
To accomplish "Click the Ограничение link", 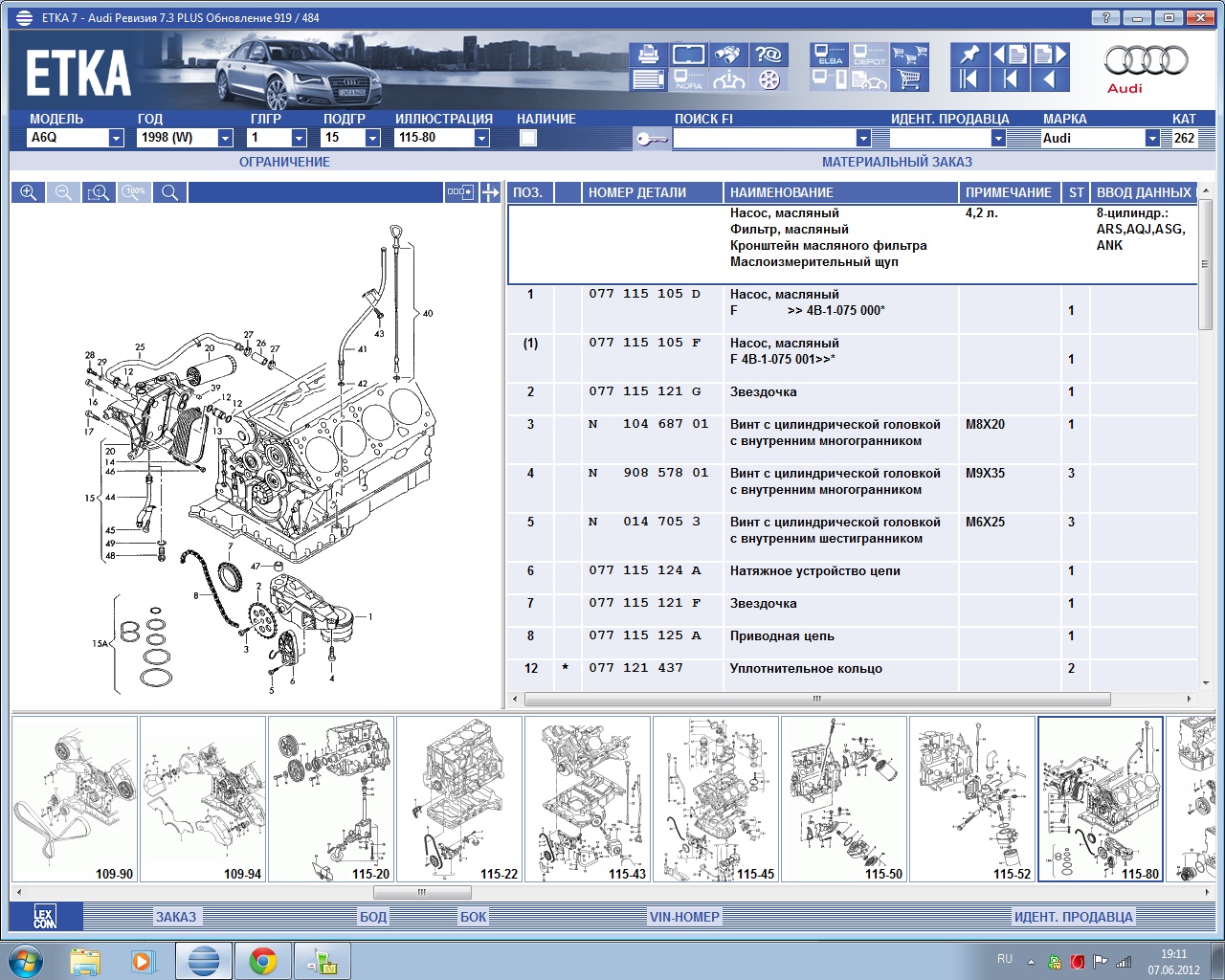I will point(284,162).
